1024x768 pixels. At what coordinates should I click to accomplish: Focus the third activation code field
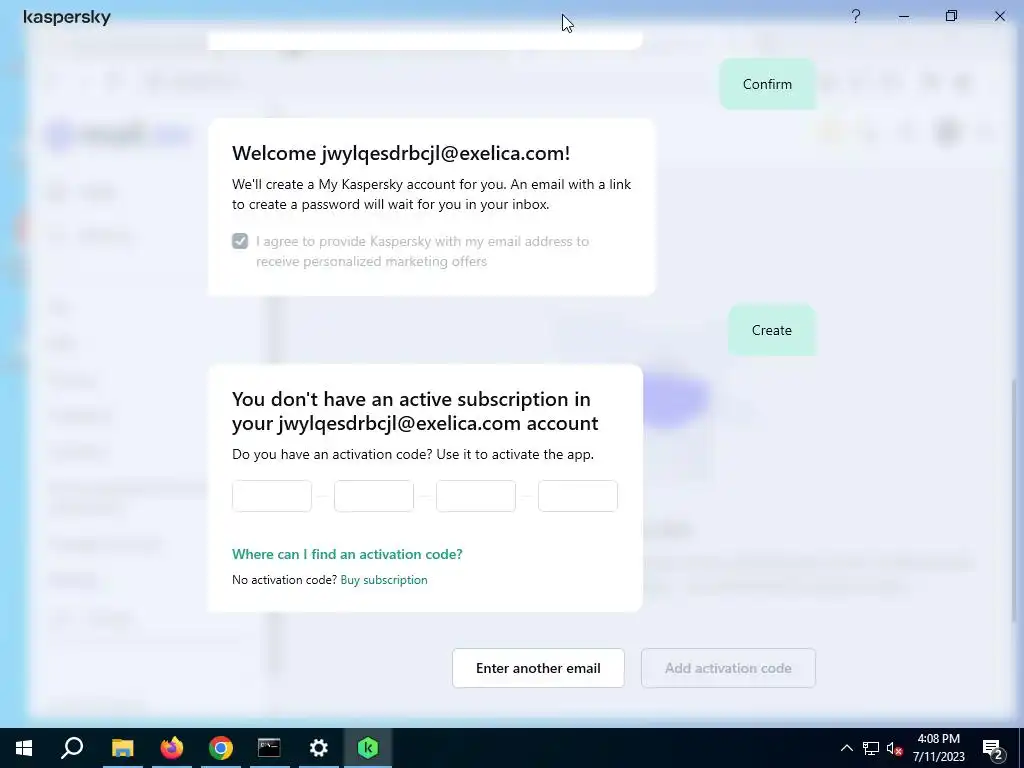[x=475, y=496]
